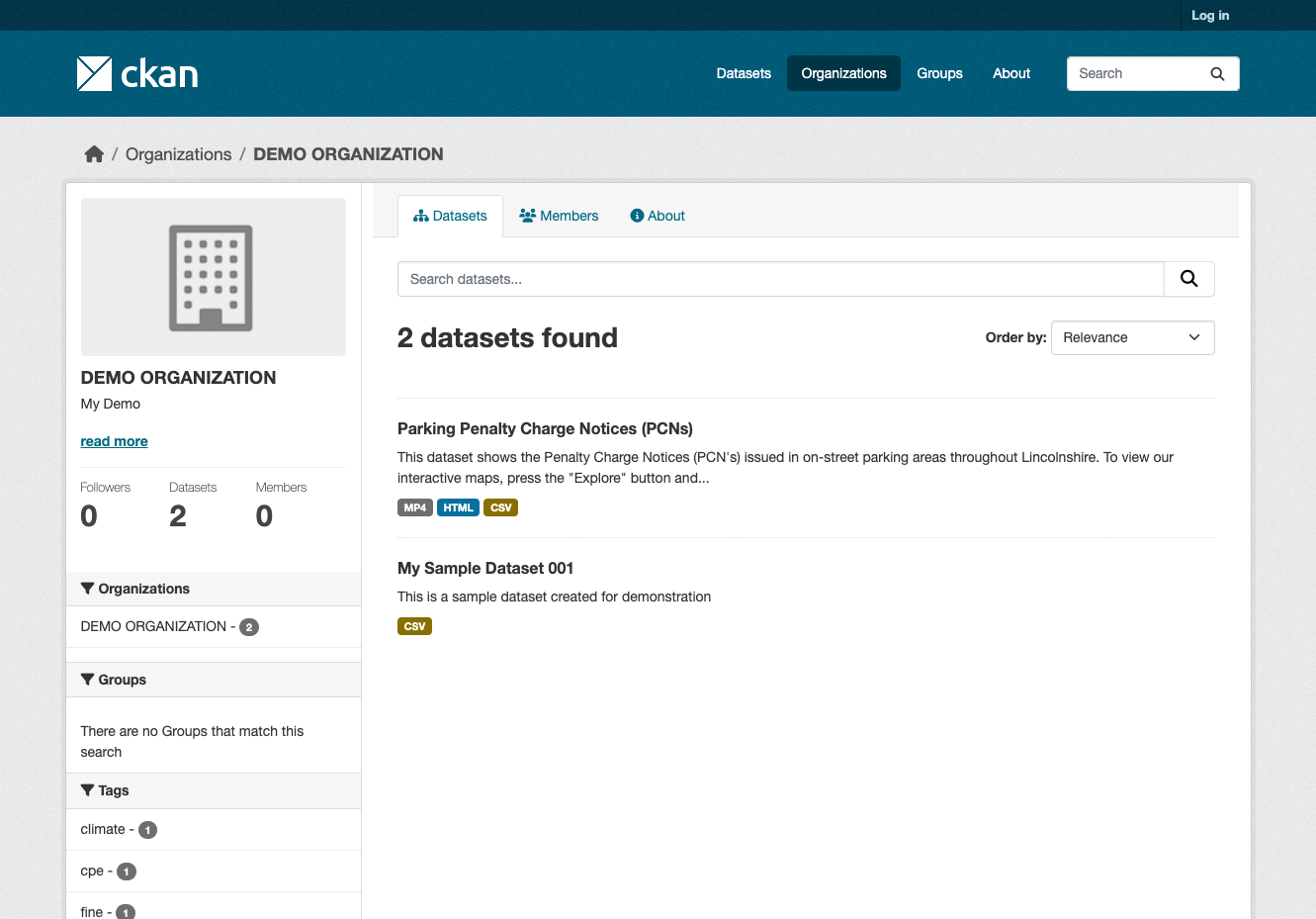Image resolution: width=1316 pixels, height=919 pixels.
Task: Click the organization building image
Action: [214, 277]
